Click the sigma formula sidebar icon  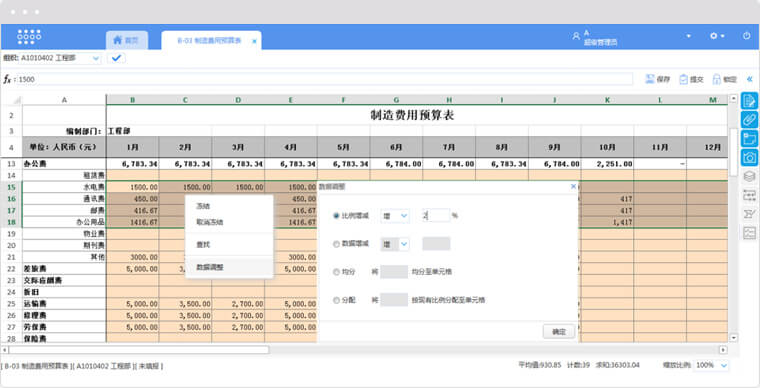pos(749,214)
